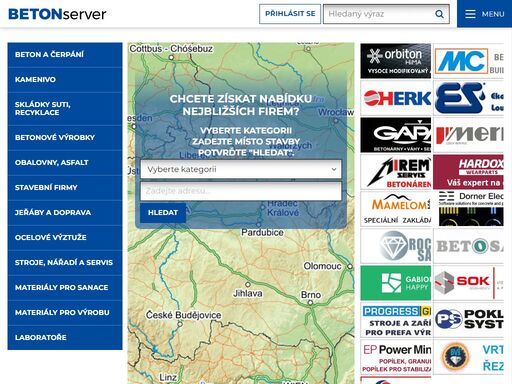512x384 pixels.
Task: Open STAVEBNÍ FIRMY category
Action: 65,188
